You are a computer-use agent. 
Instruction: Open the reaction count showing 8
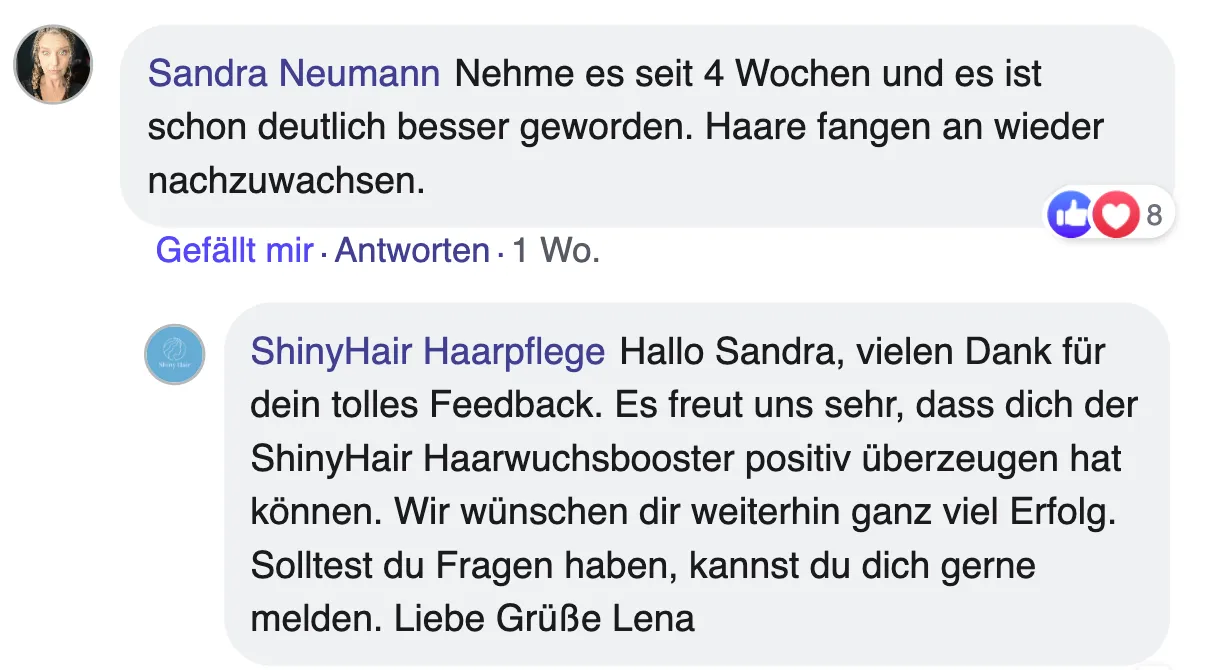pyautogui.click(x=1154, y=215)
